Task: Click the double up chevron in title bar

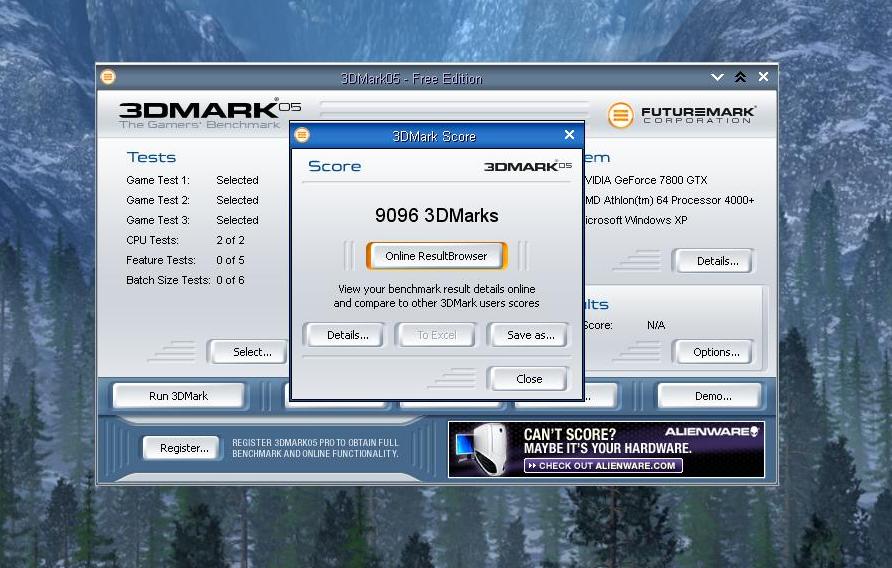Action: pos(740,77)
